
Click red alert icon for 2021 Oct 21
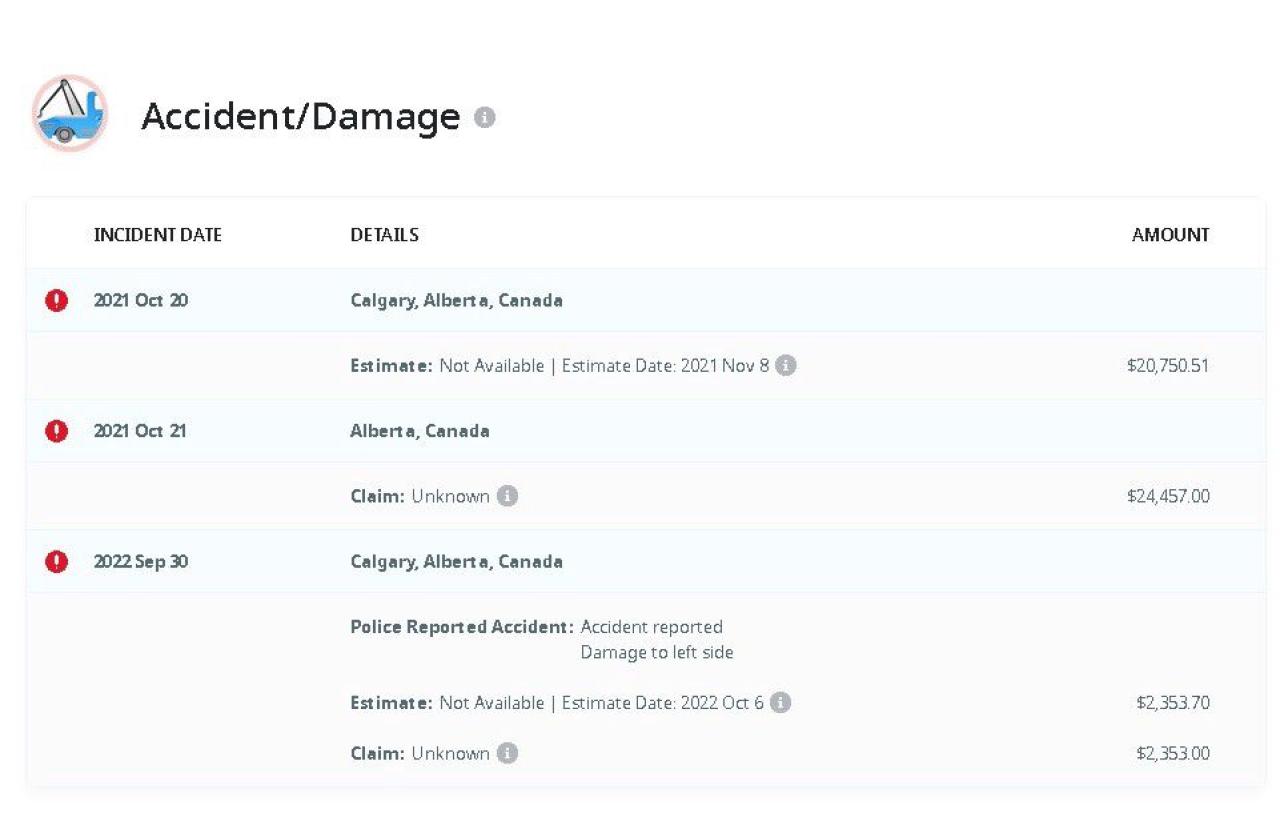click(57, 431)
